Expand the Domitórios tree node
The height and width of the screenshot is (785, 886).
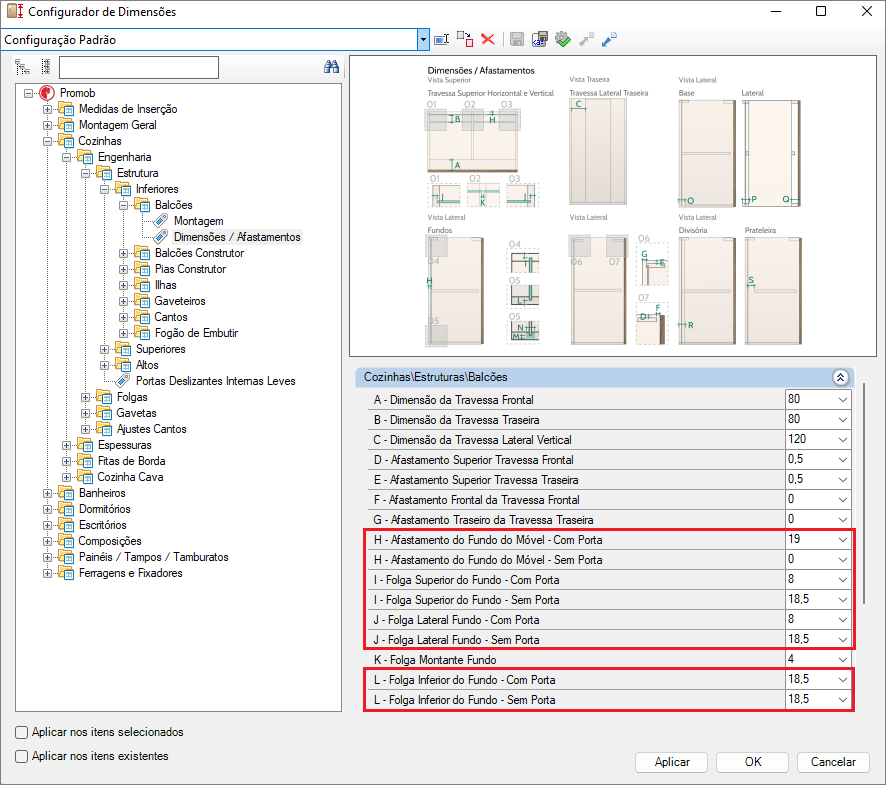pyautogui.click(x=47, y=509)
